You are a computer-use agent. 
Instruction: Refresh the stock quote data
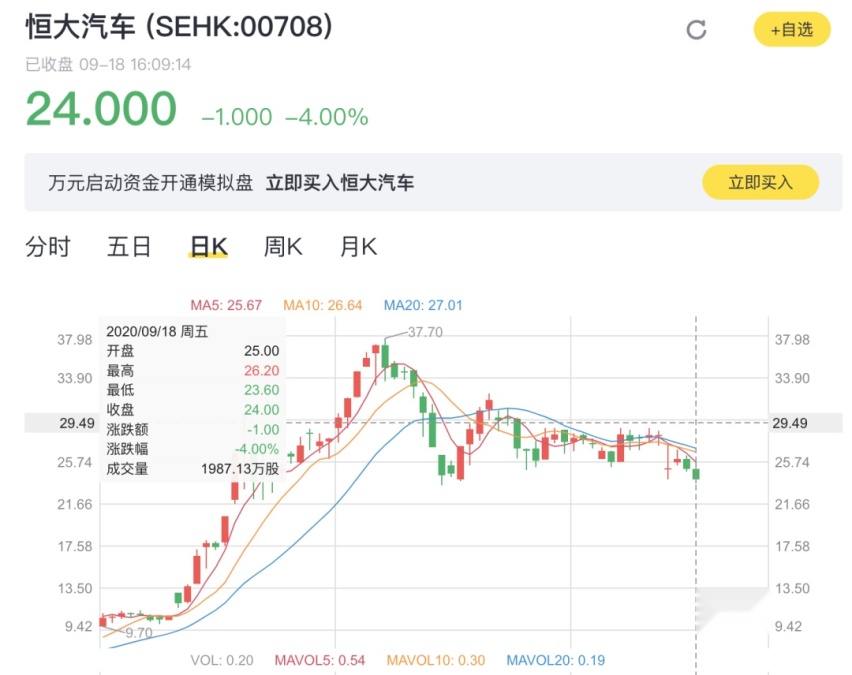[x=696, y=30]
